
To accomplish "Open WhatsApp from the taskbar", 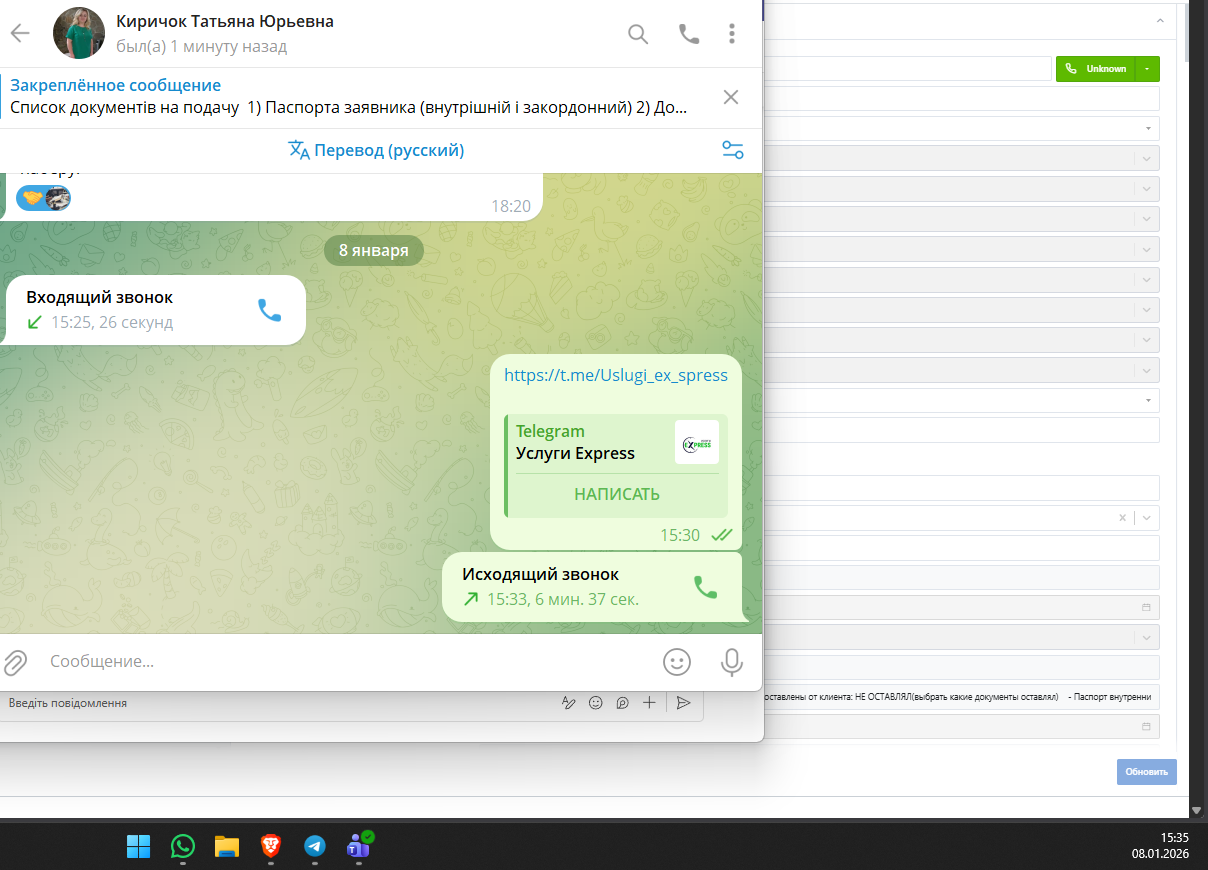I will [x=183, y=847].
